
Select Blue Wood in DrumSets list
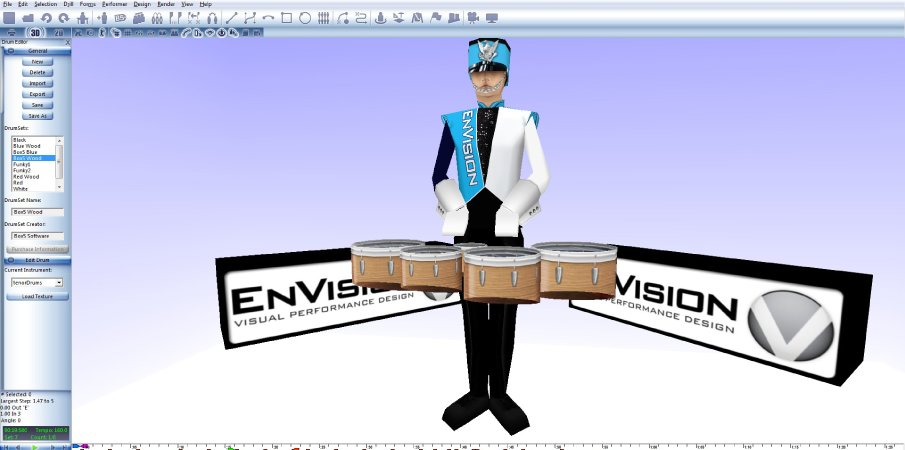pyautogui.click(x=27, y=145)
